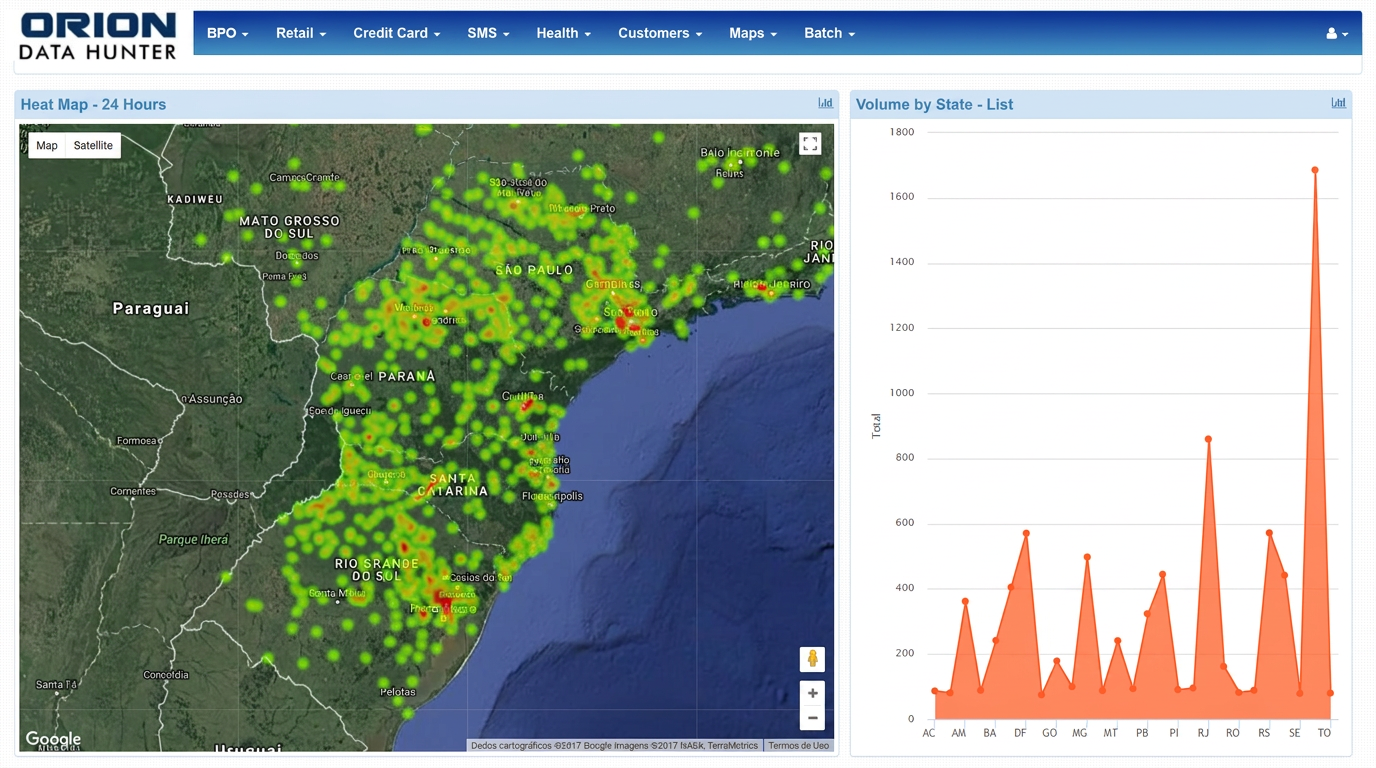Click the PB x-axis label
The height and width of the screenshot is (768, 1376).
1142,733
